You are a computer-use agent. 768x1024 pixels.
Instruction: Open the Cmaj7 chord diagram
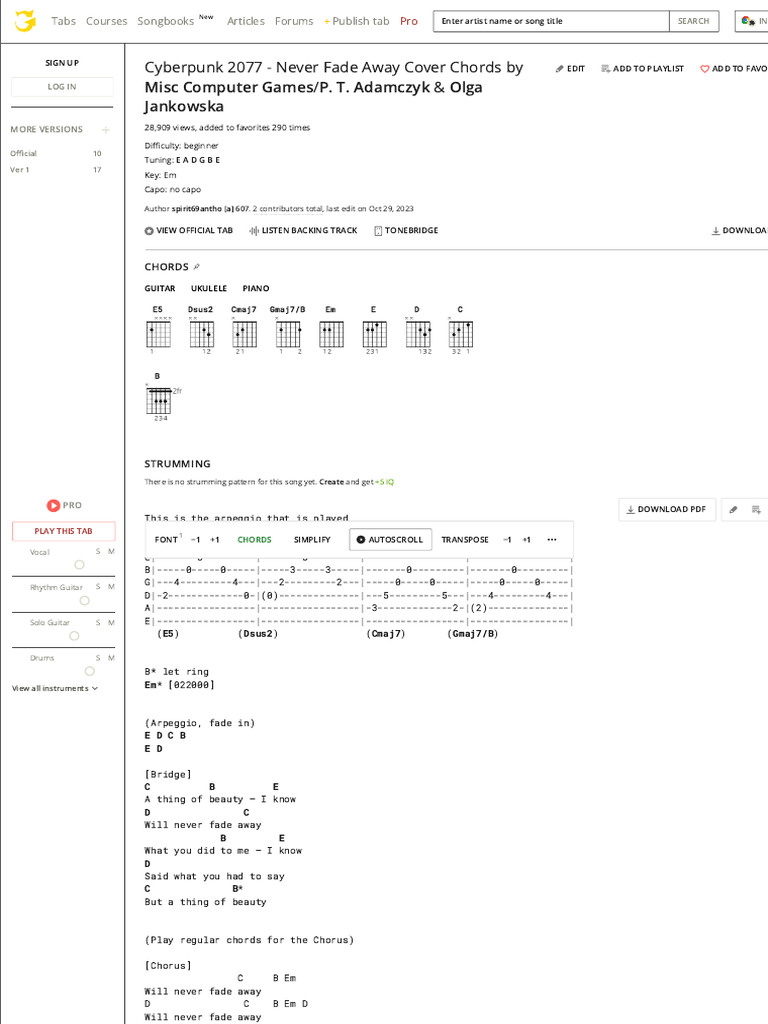[244, 330]
